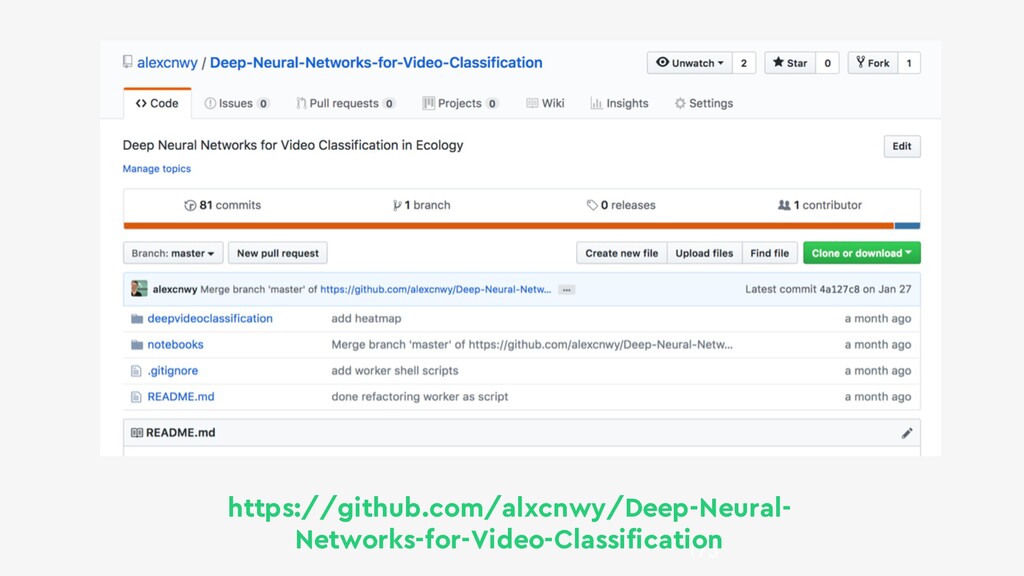This screenshot has height=576, width=1024.
Task: Click the New pull request button
Action: (x=278, y=253)
